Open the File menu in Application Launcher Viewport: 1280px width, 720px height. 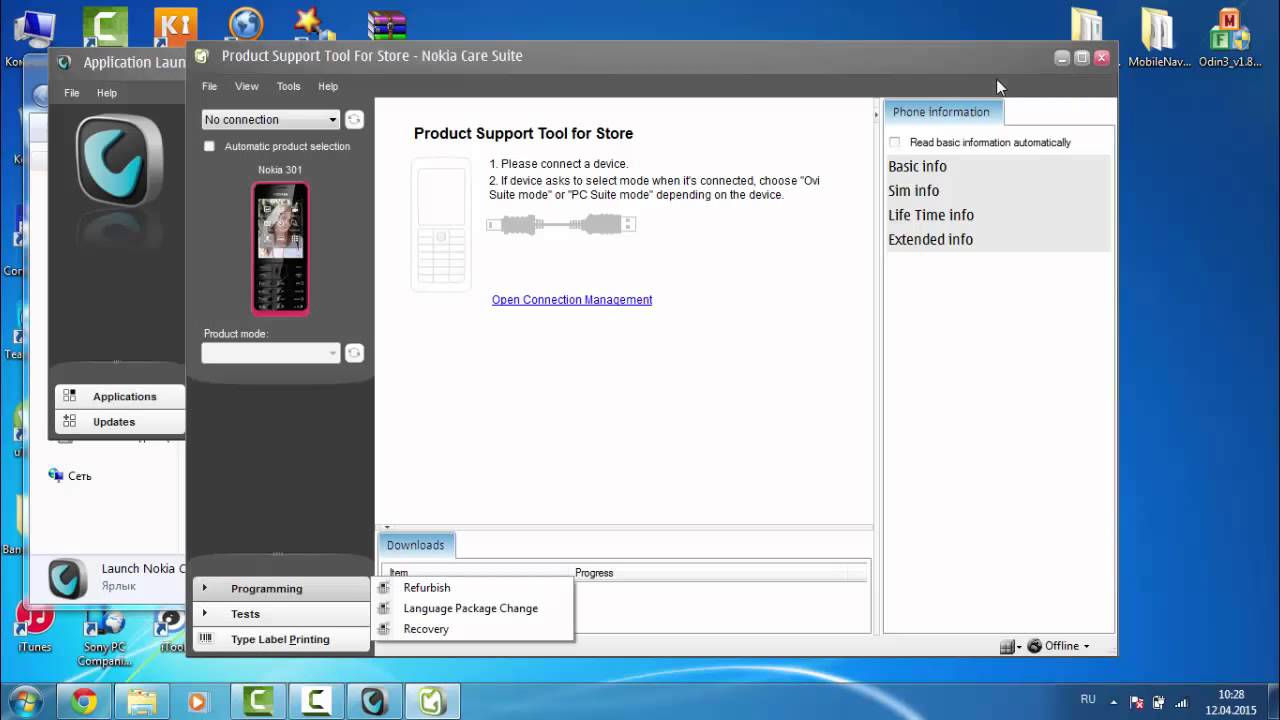pyautogui.click(x=72, y=93)
